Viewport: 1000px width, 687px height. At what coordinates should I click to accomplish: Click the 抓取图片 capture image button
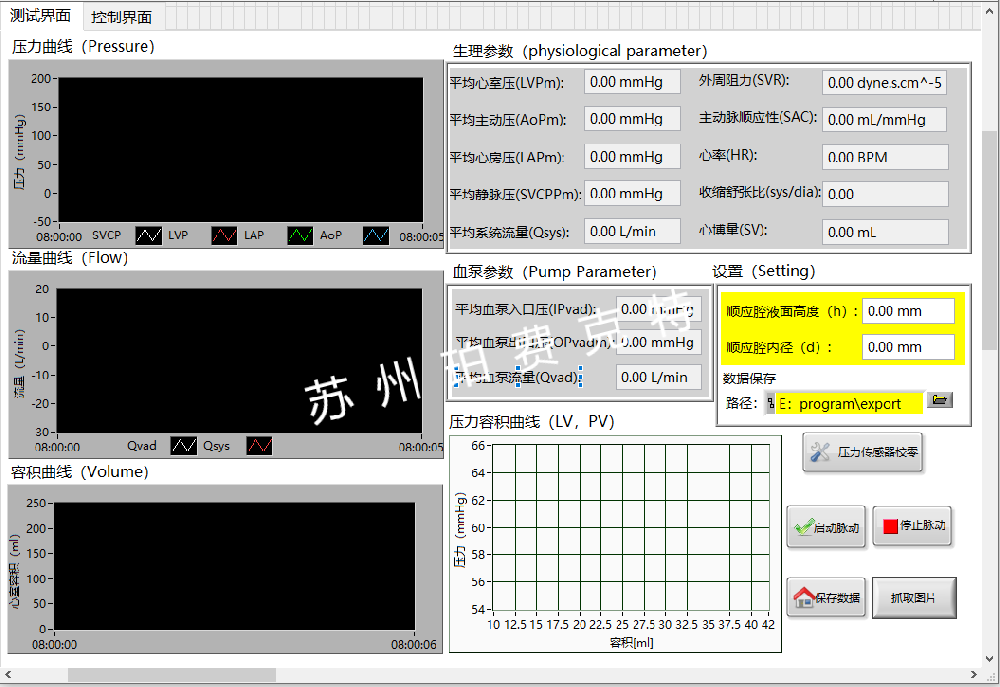point(914,598)
